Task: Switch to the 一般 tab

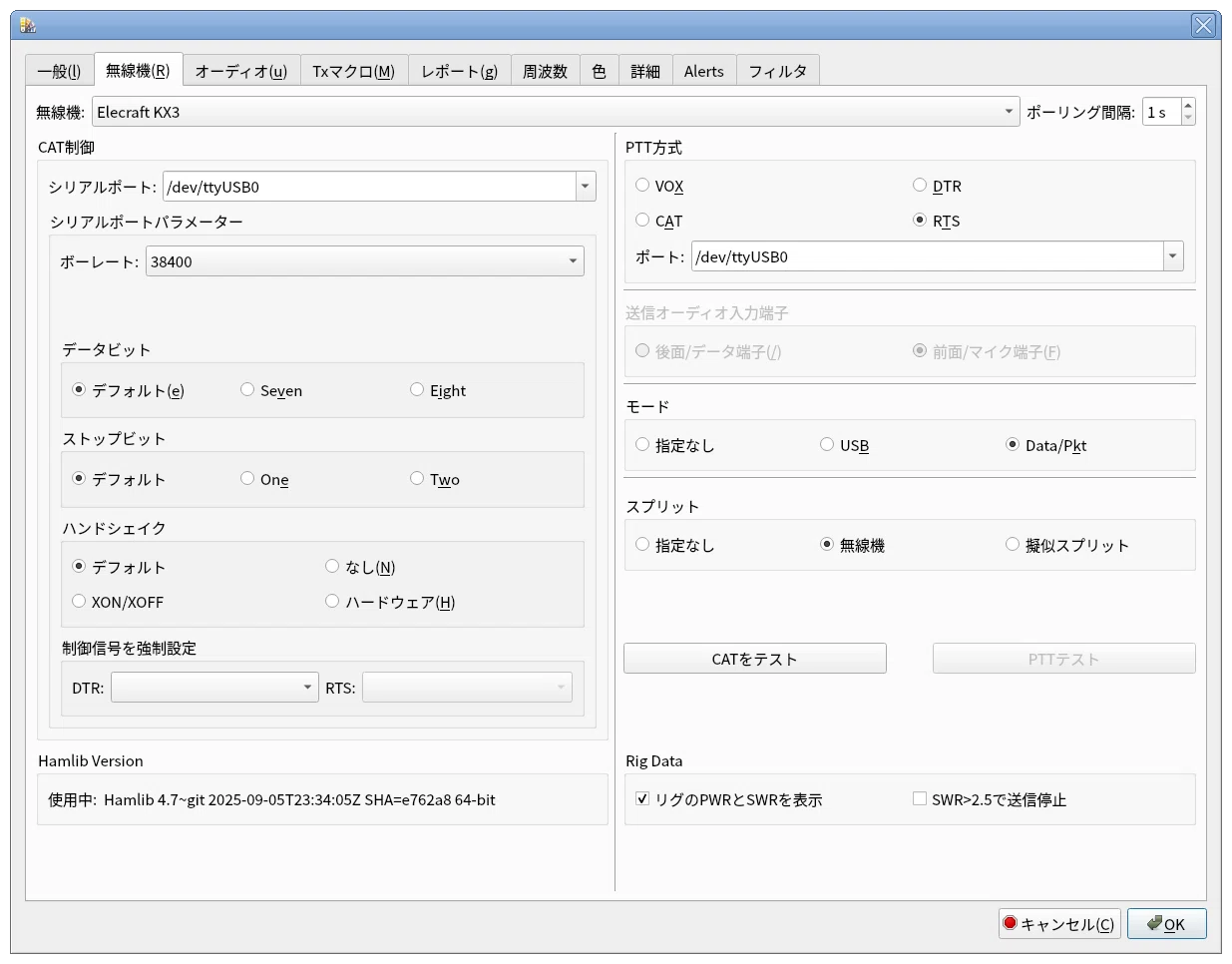Action: tap(59, 71)
